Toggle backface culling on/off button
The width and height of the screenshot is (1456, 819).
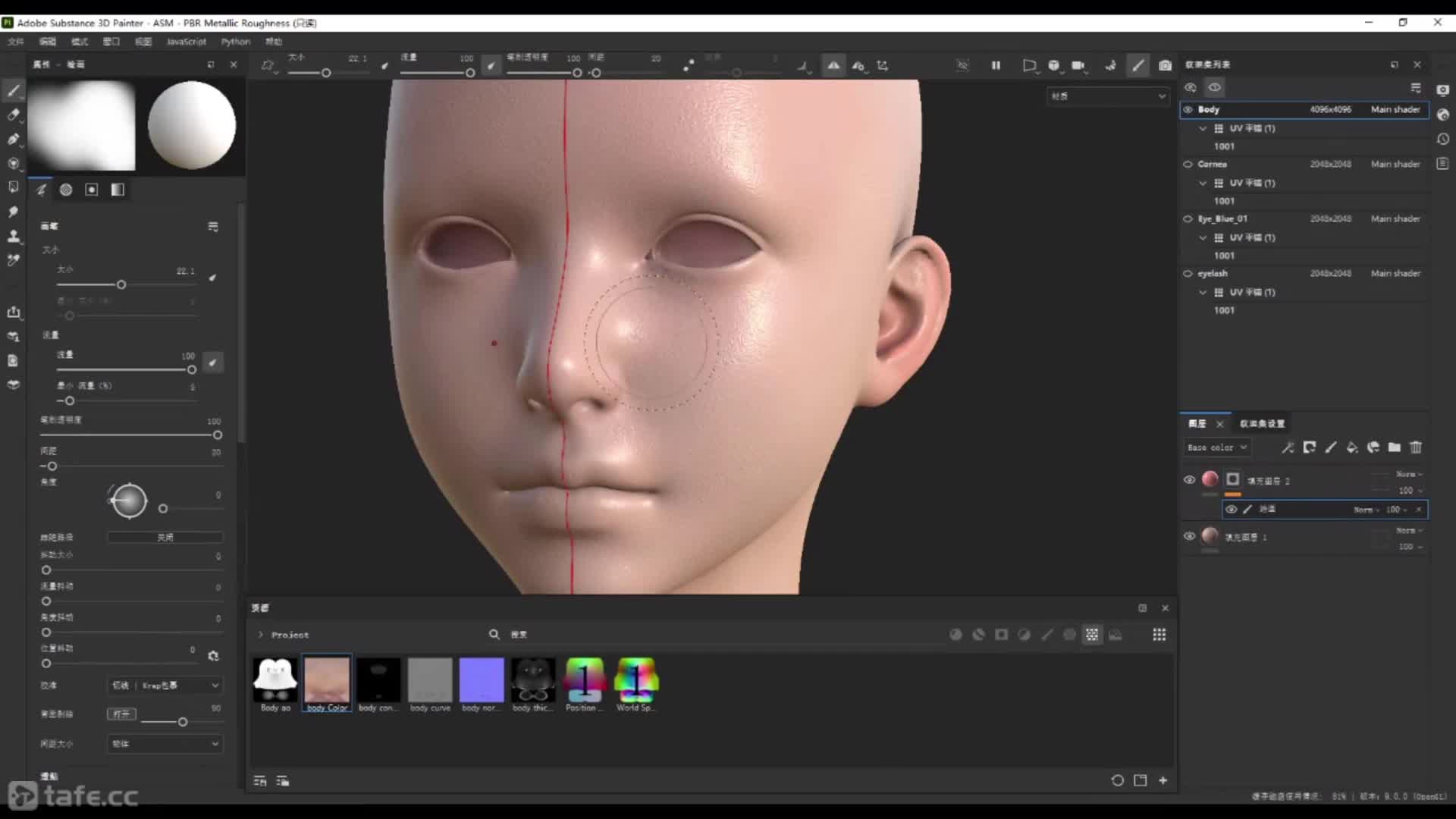click(x=121, y=714)
